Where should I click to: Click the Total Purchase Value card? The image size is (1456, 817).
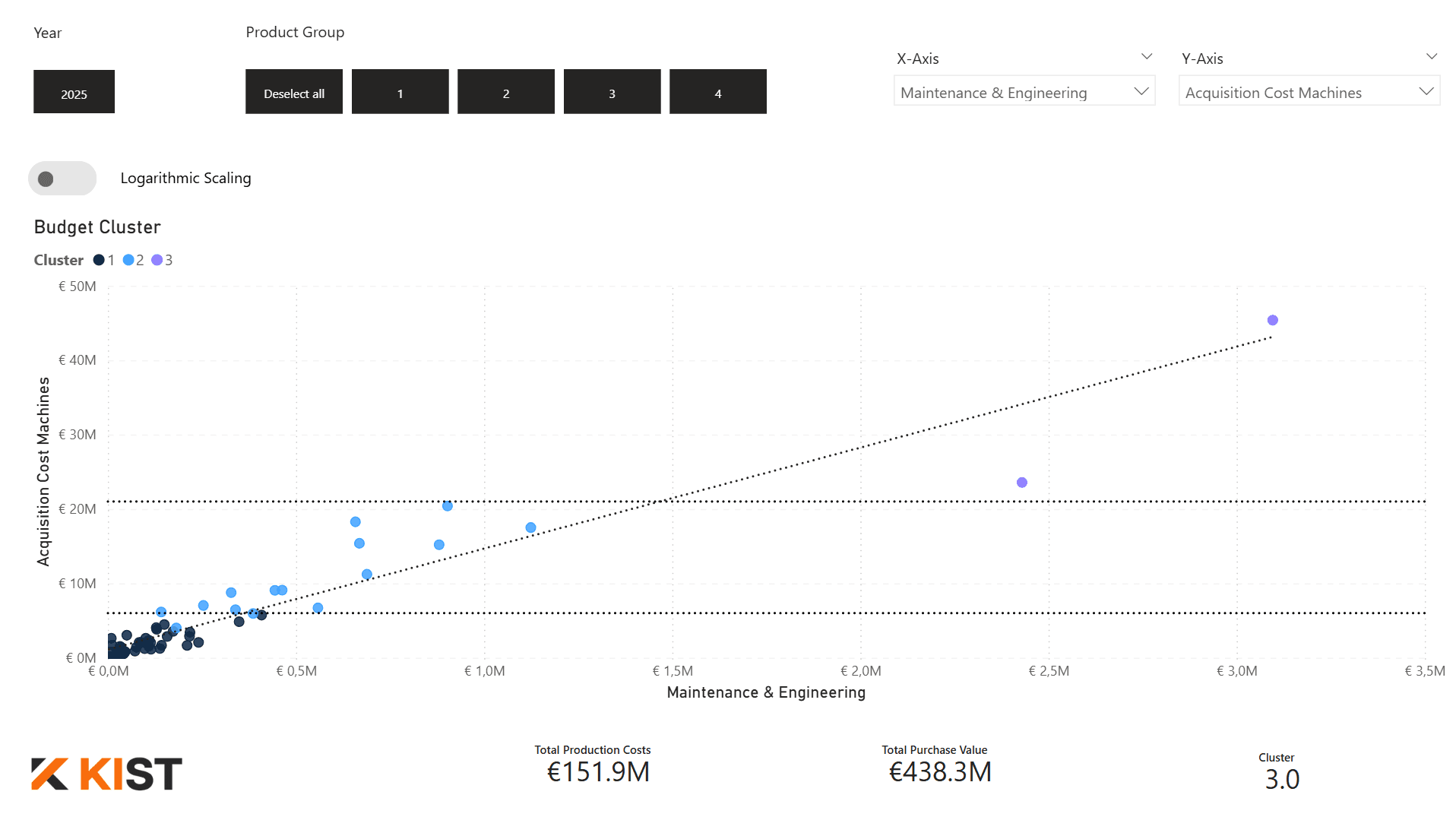(x=939, y=765)
